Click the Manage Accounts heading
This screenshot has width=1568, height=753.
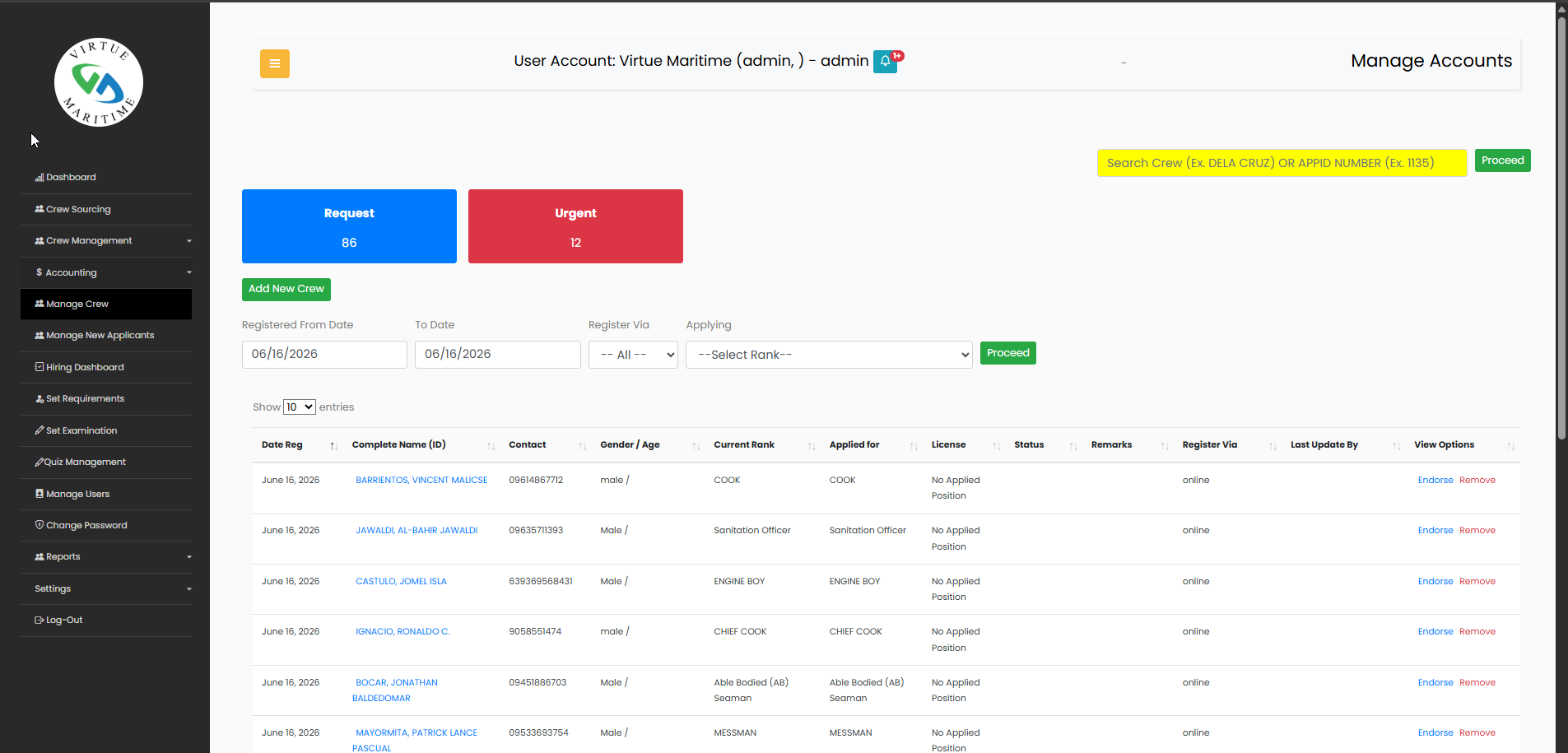1431,61
